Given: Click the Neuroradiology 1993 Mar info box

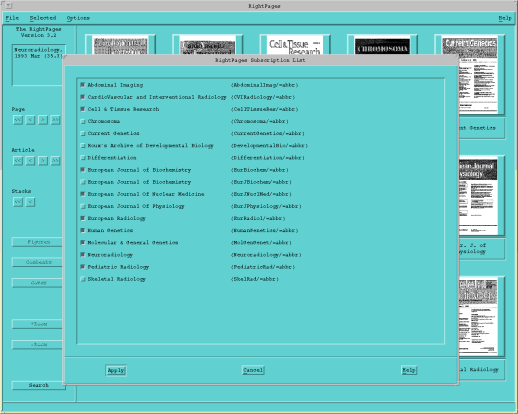Looking at the screenshot, I should tap(38, 66).
